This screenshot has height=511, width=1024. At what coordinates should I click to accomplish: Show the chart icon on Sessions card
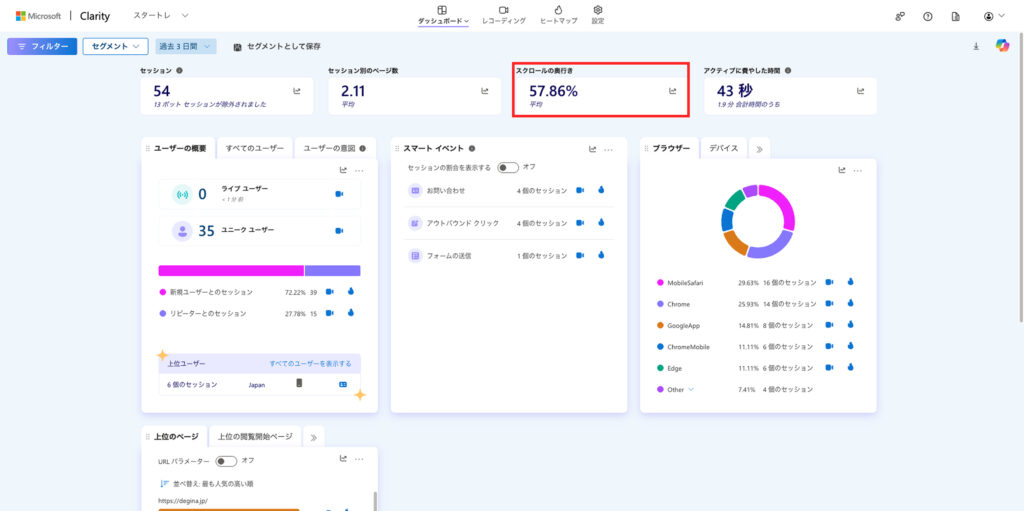coord(297,91)
